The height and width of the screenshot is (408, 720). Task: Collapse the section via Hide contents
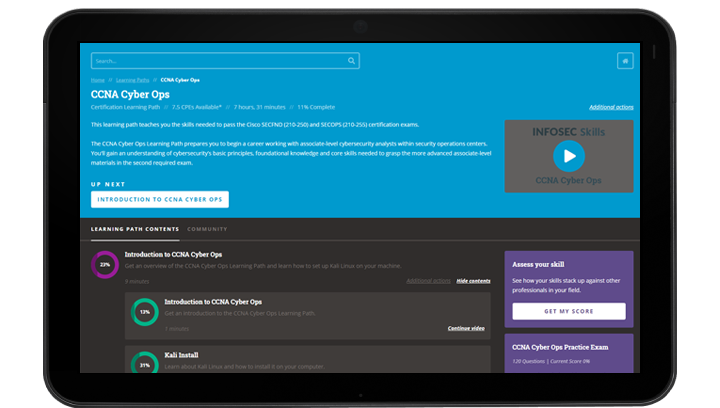[x=473, y=281]
